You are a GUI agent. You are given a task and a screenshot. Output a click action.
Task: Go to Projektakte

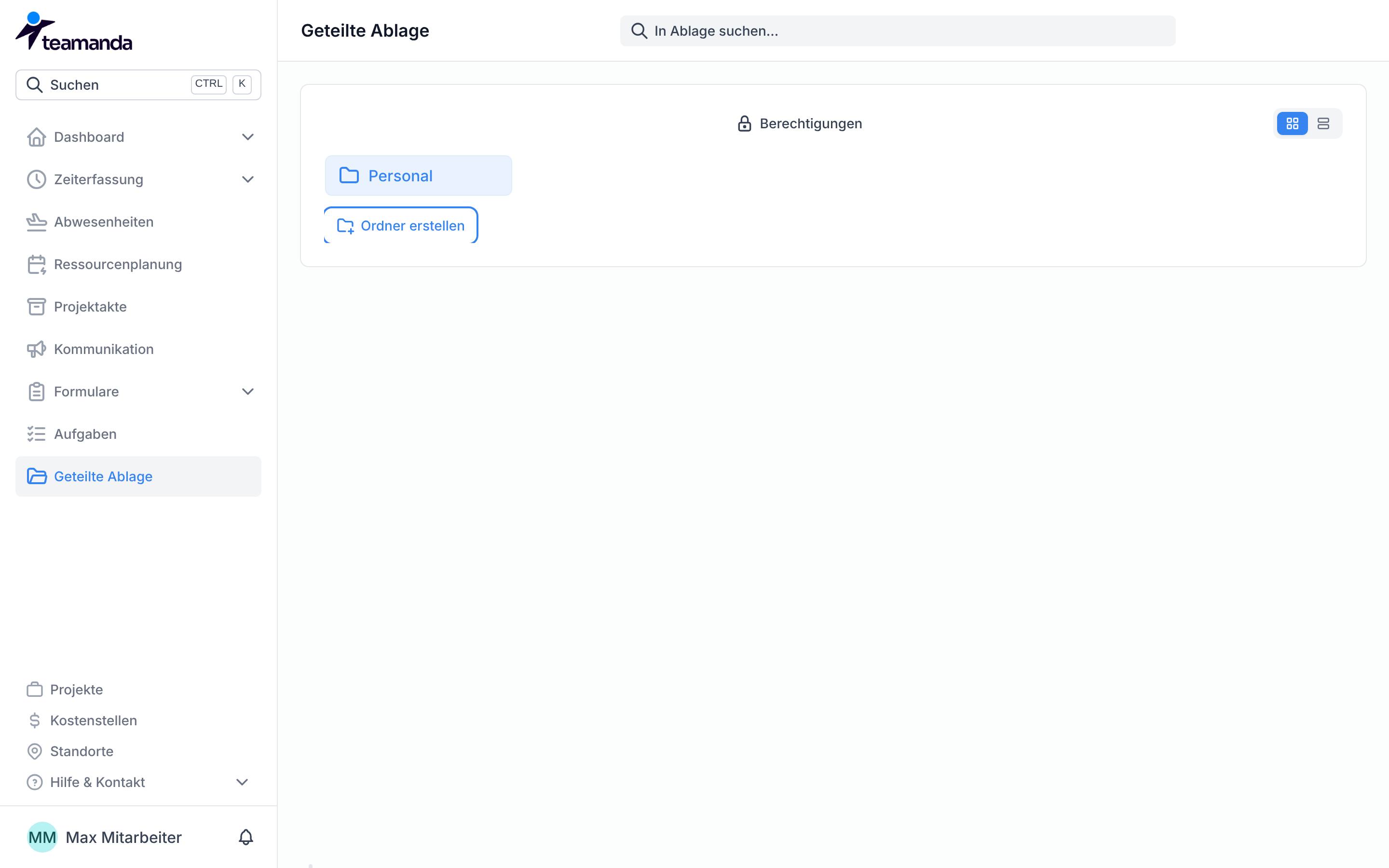(138, 307)
